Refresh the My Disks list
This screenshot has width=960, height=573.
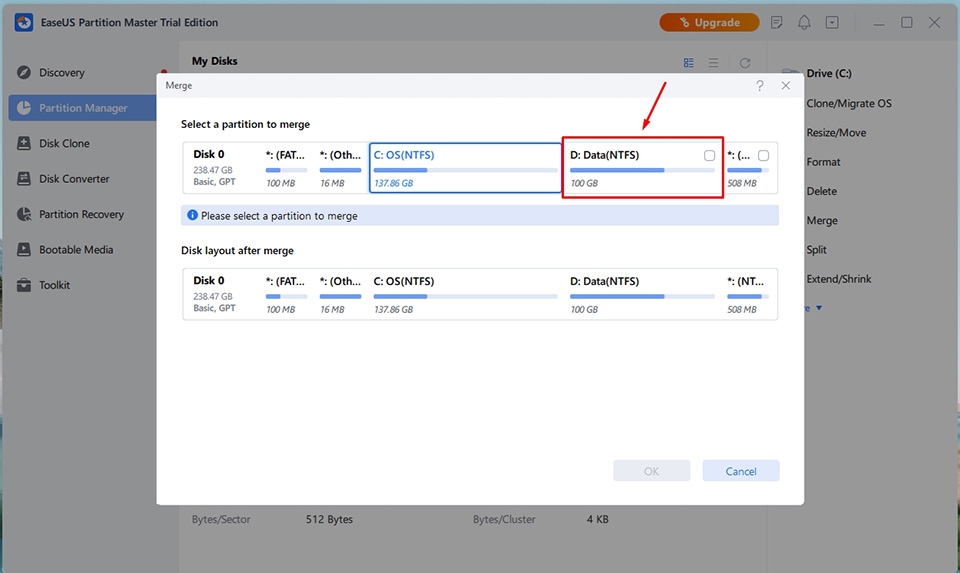tap(745, 63)
